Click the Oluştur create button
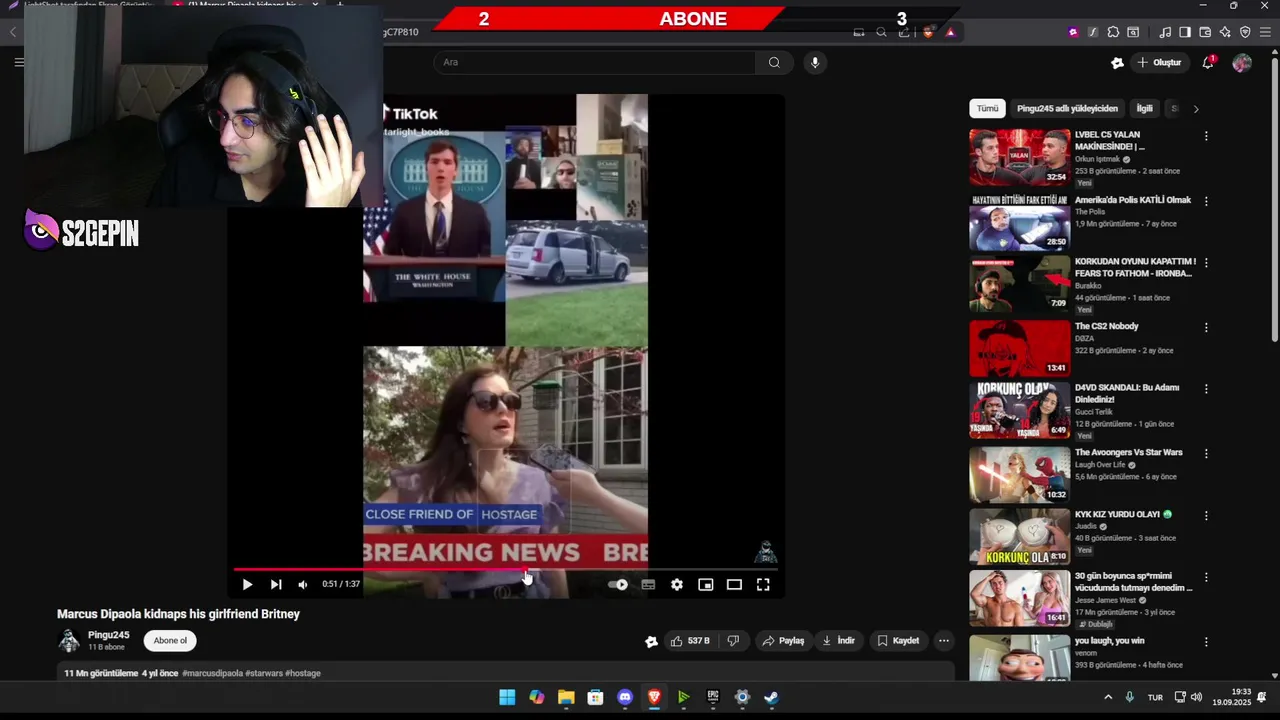The height and width of the screenshot is (720, 1280). click(1159, 62)
